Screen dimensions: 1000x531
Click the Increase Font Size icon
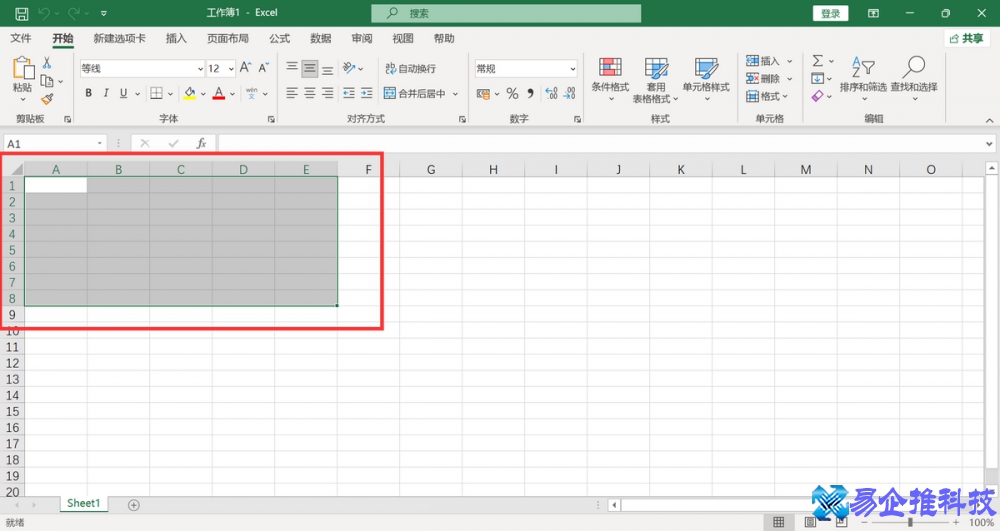pos(246,68)
